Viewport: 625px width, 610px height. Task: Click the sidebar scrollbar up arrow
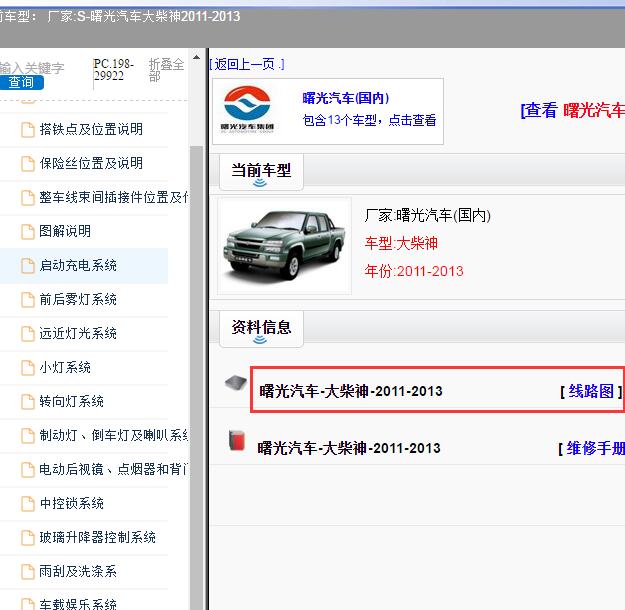(197, 57)
